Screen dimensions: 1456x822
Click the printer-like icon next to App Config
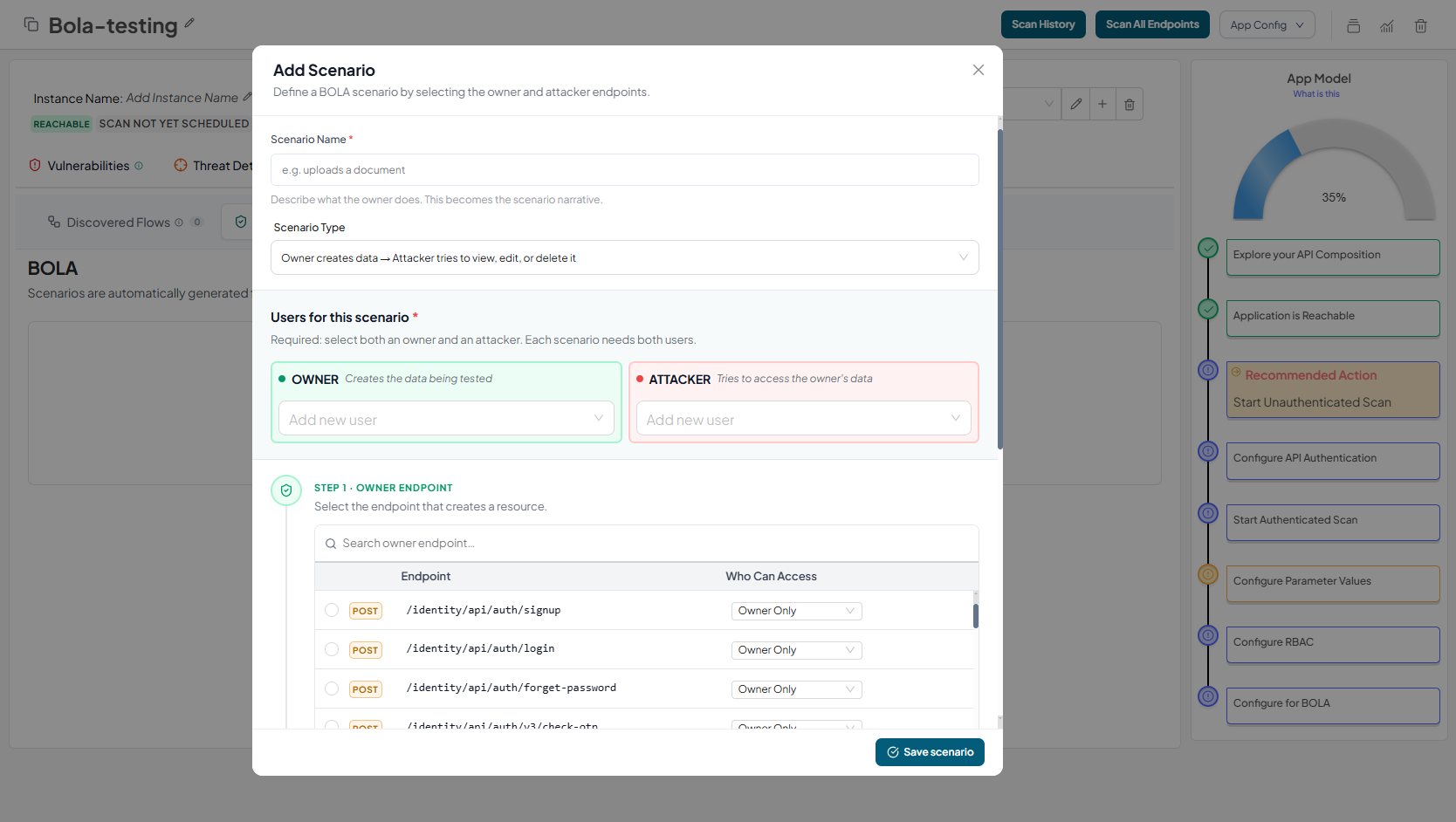tap(1353, 25)
